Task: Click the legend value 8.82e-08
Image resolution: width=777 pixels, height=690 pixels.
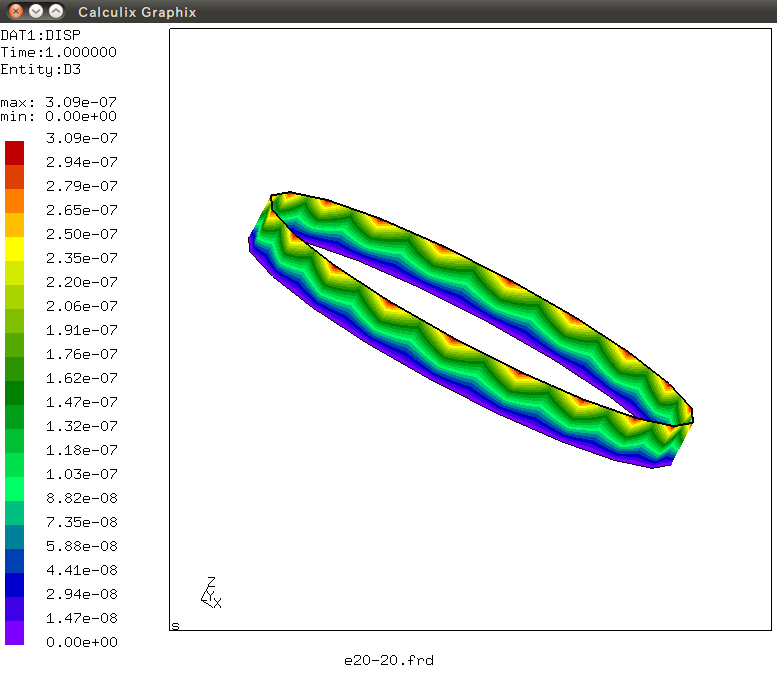Action: point(82,498)
